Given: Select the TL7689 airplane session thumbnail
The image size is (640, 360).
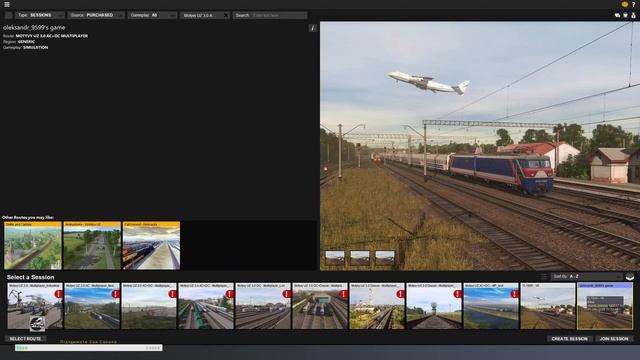Looking at the screenshot, I should coord(548,306).
